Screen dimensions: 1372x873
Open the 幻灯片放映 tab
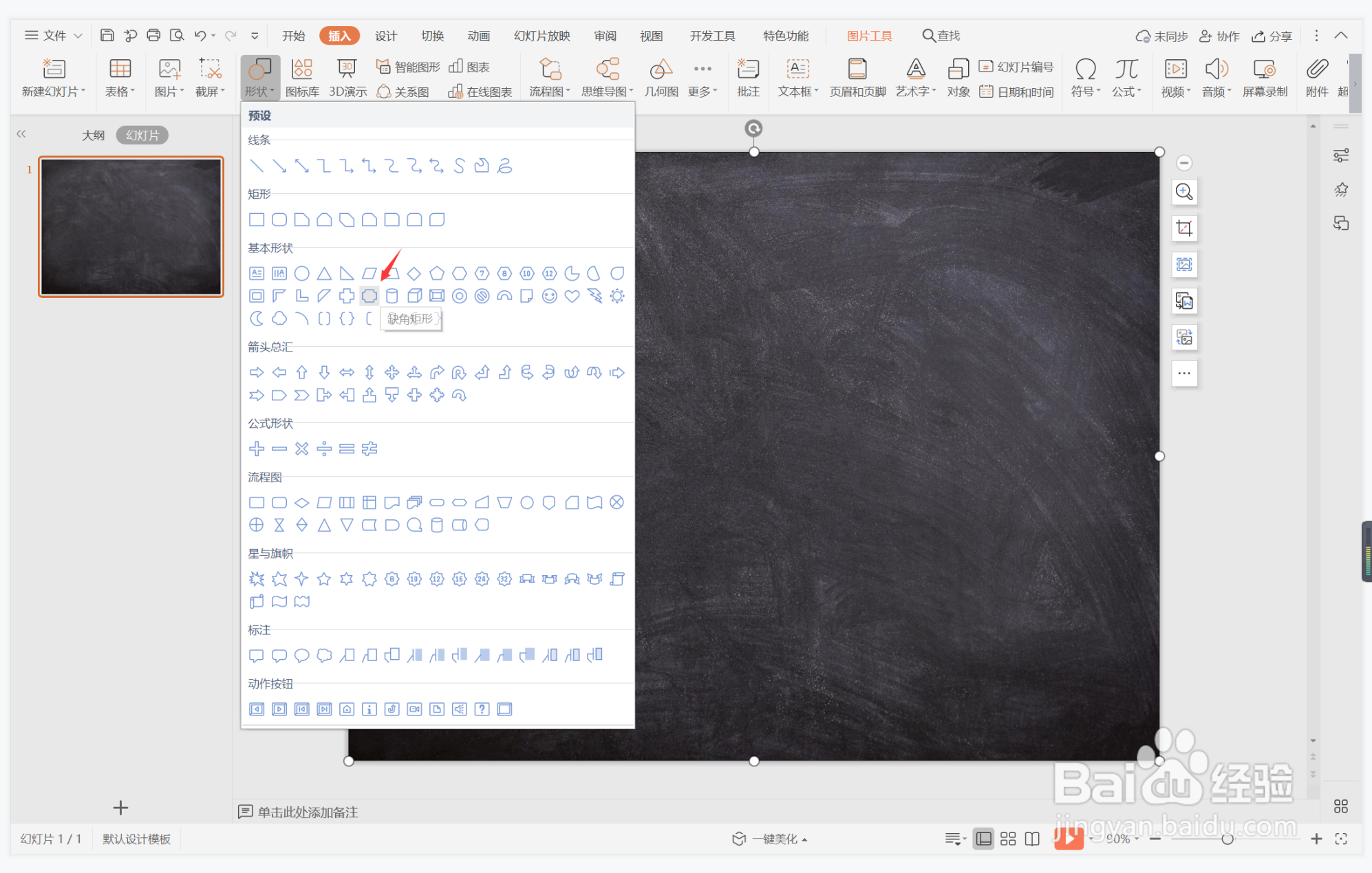pyautogui.click(x=542, y=36)
